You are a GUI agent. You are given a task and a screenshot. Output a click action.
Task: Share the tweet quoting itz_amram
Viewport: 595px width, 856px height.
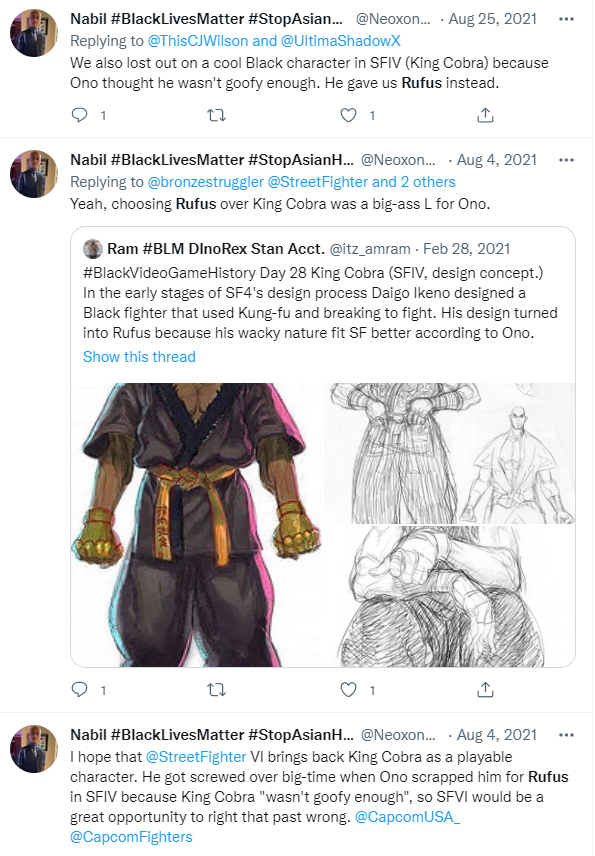tap(485, 690)
